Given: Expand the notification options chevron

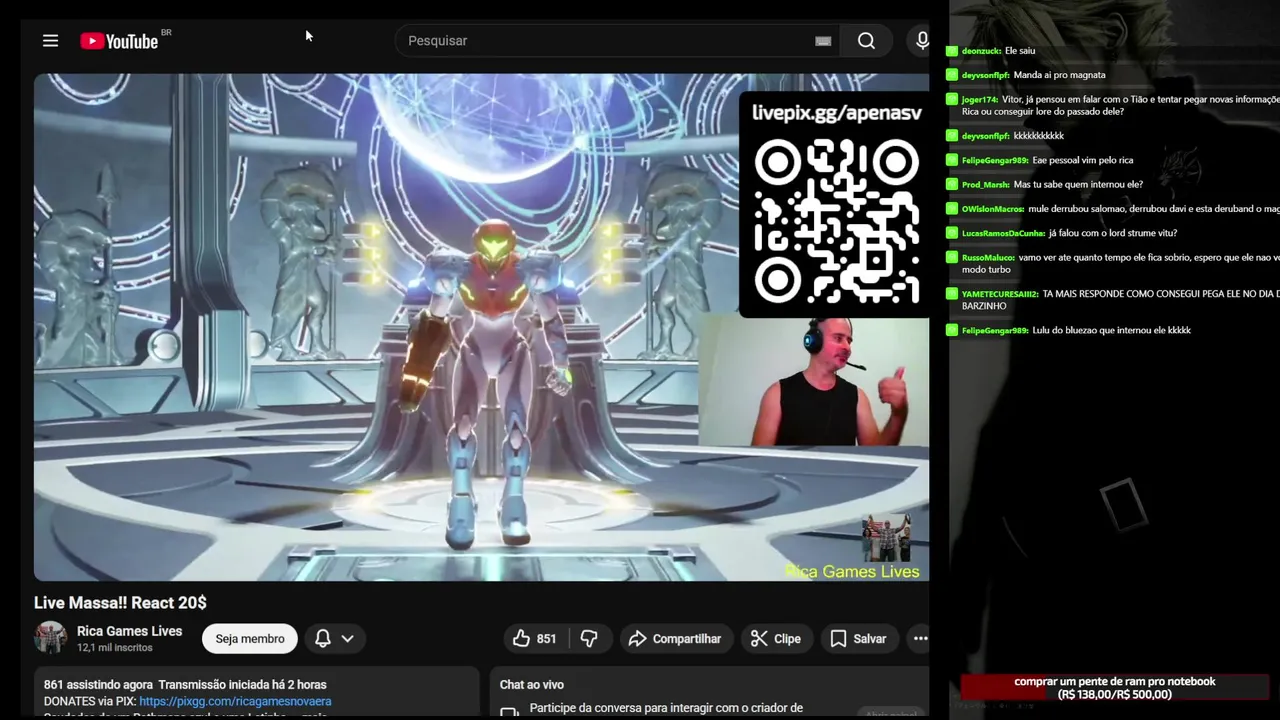Looking at the screenshot, I should coord(347,639).
